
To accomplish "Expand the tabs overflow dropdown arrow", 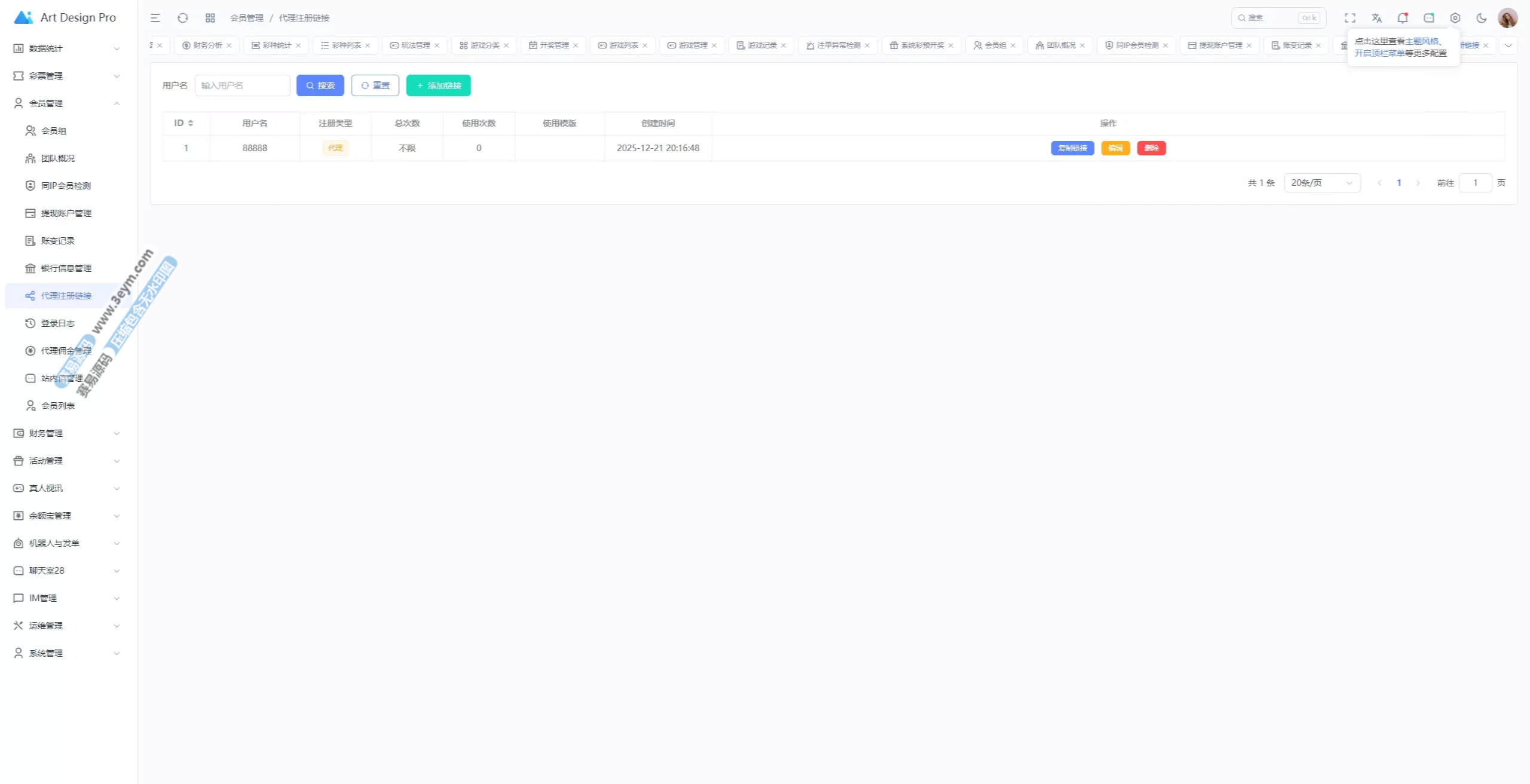I will (1508, 45).
